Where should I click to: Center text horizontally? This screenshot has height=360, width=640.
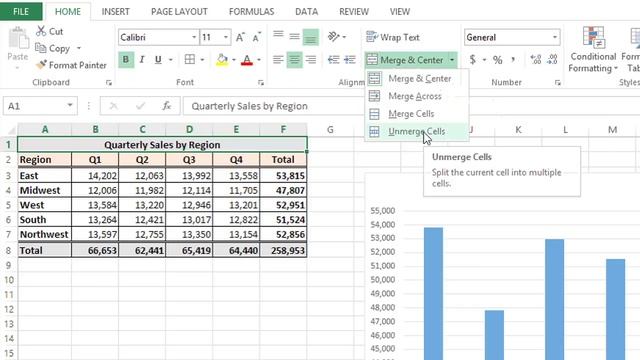(x=294, y=60)
